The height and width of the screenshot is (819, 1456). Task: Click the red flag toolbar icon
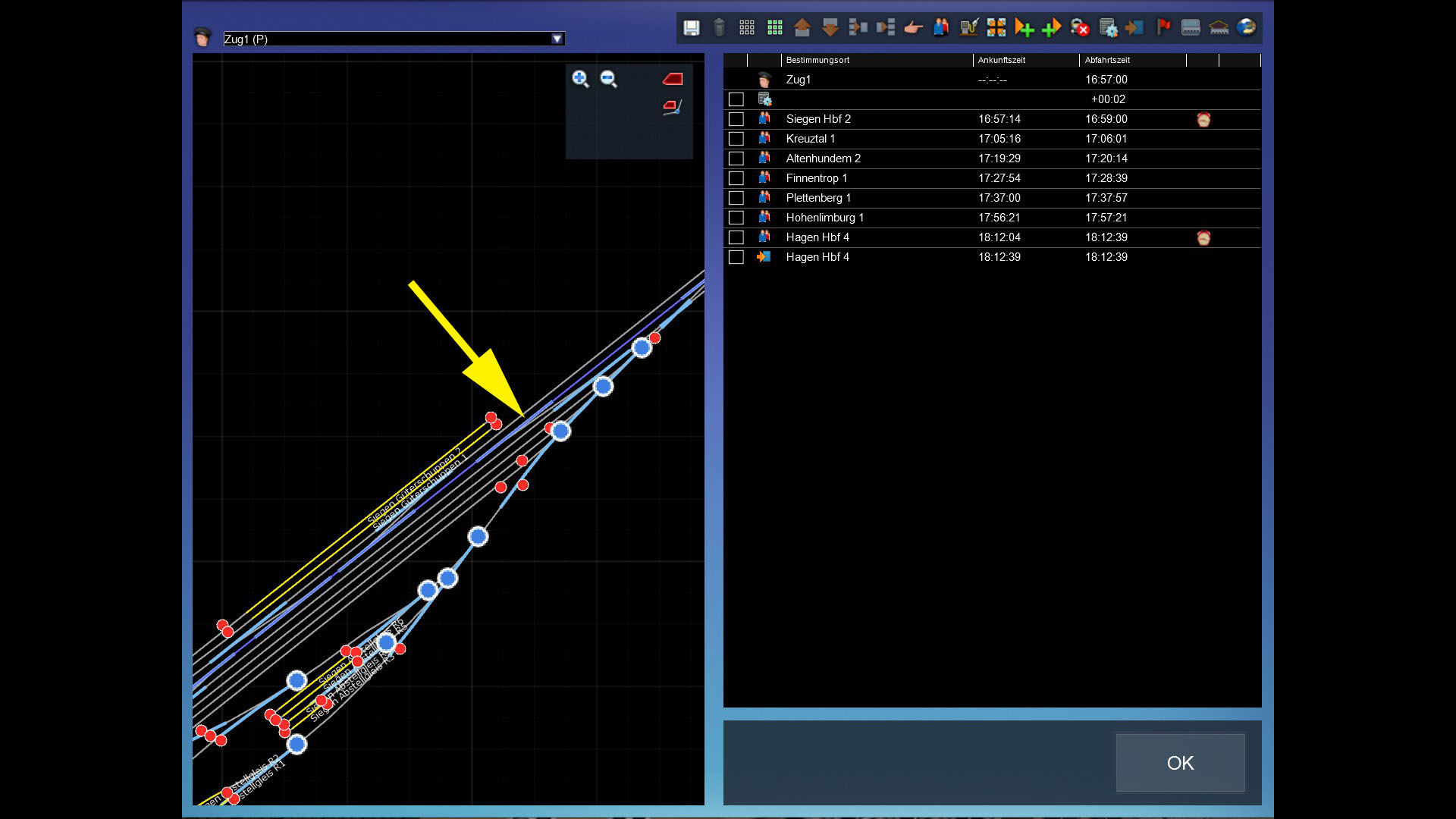click(1163, 28)
